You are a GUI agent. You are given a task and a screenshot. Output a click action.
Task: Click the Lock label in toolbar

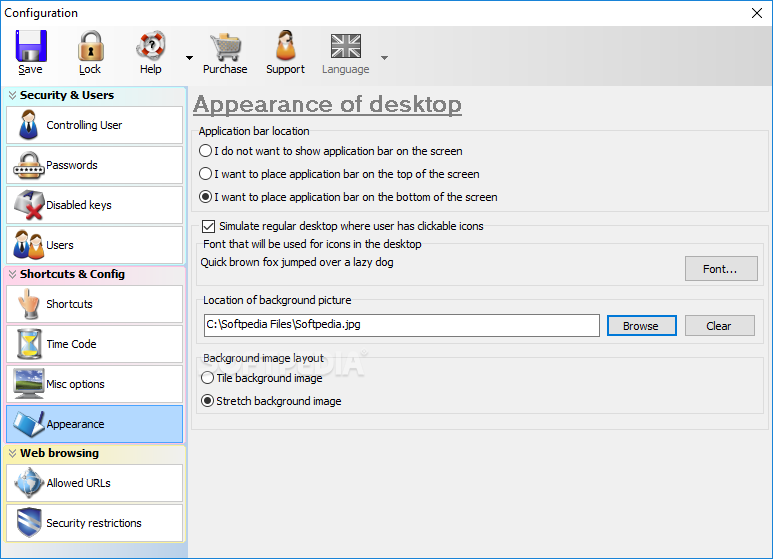90,70
